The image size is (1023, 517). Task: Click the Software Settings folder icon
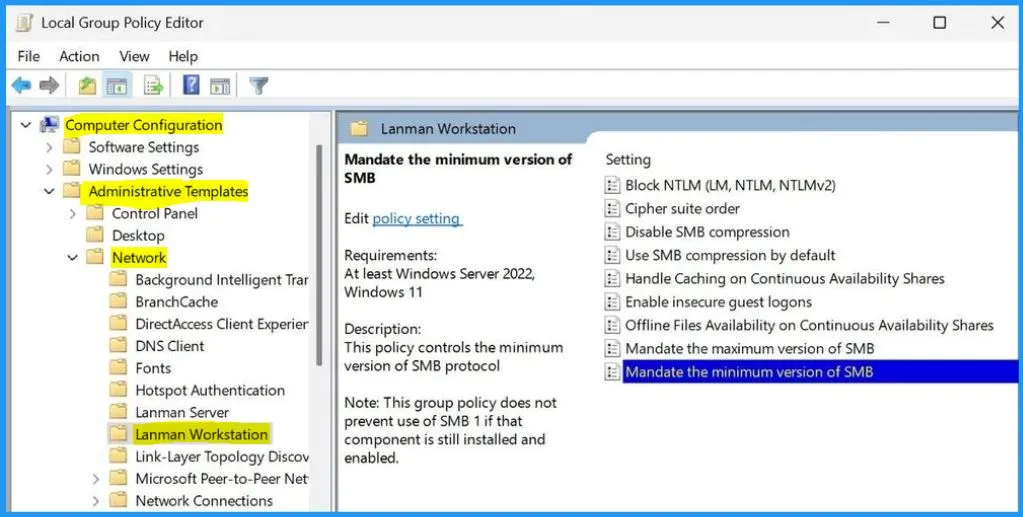[72, 147]
